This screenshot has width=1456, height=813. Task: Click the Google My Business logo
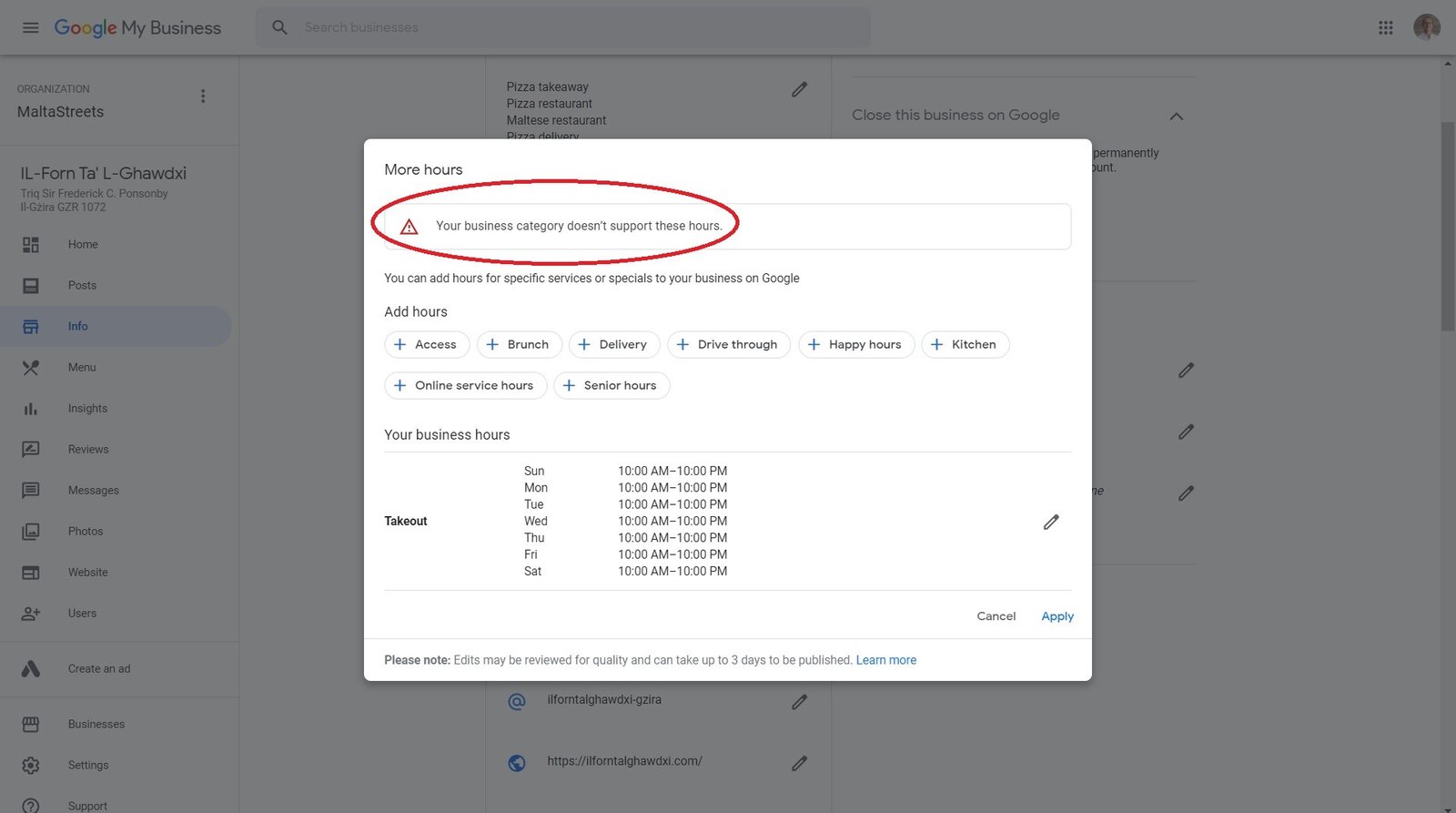[x=137, y=27]
